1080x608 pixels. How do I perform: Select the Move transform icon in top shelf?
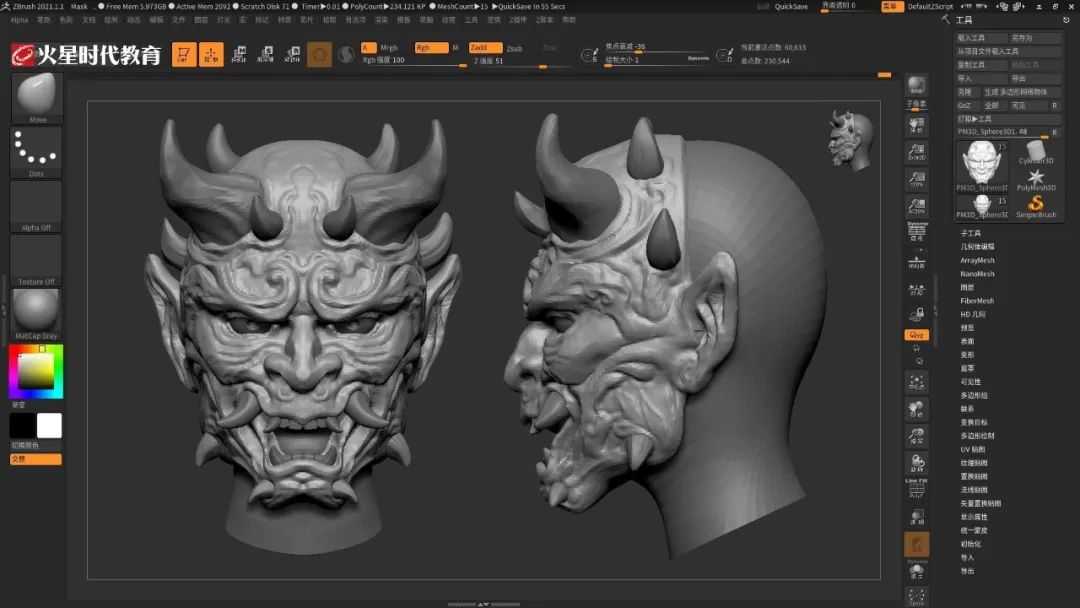pyautogui.click(x=239, y=54)
